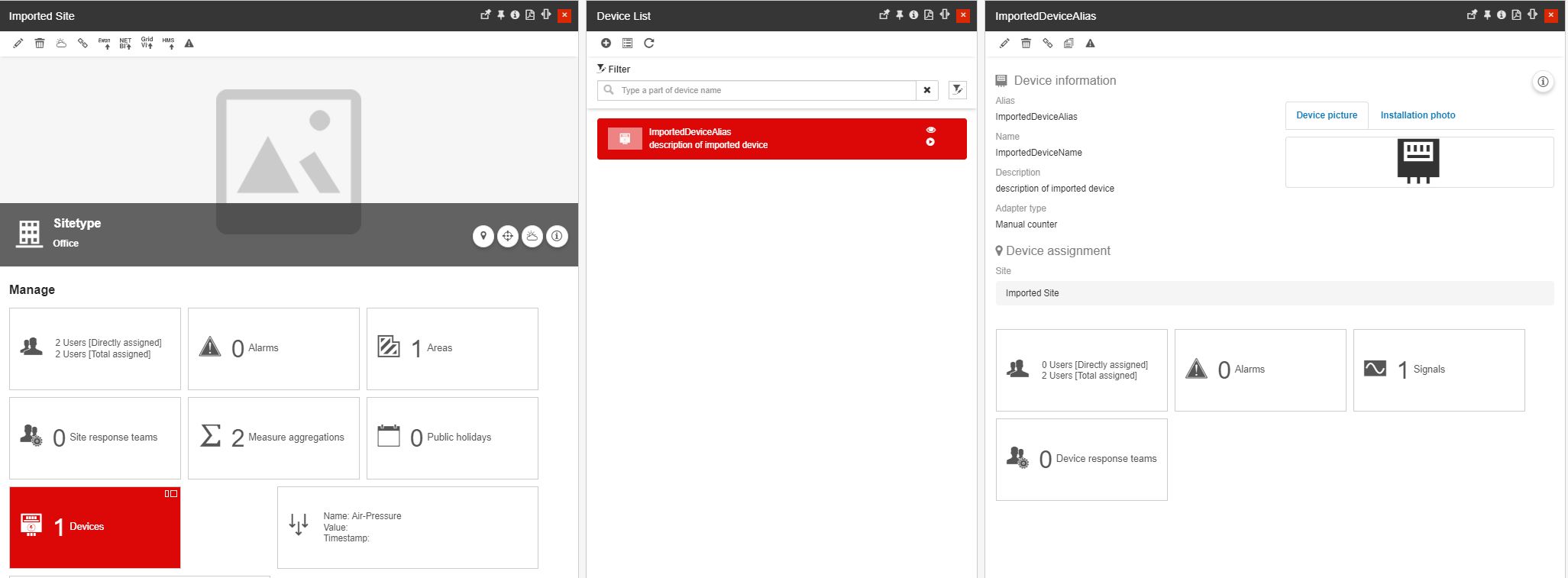Screen dimensions: 1568x578
Task: Open the Signals tile
Action: 1438,370
